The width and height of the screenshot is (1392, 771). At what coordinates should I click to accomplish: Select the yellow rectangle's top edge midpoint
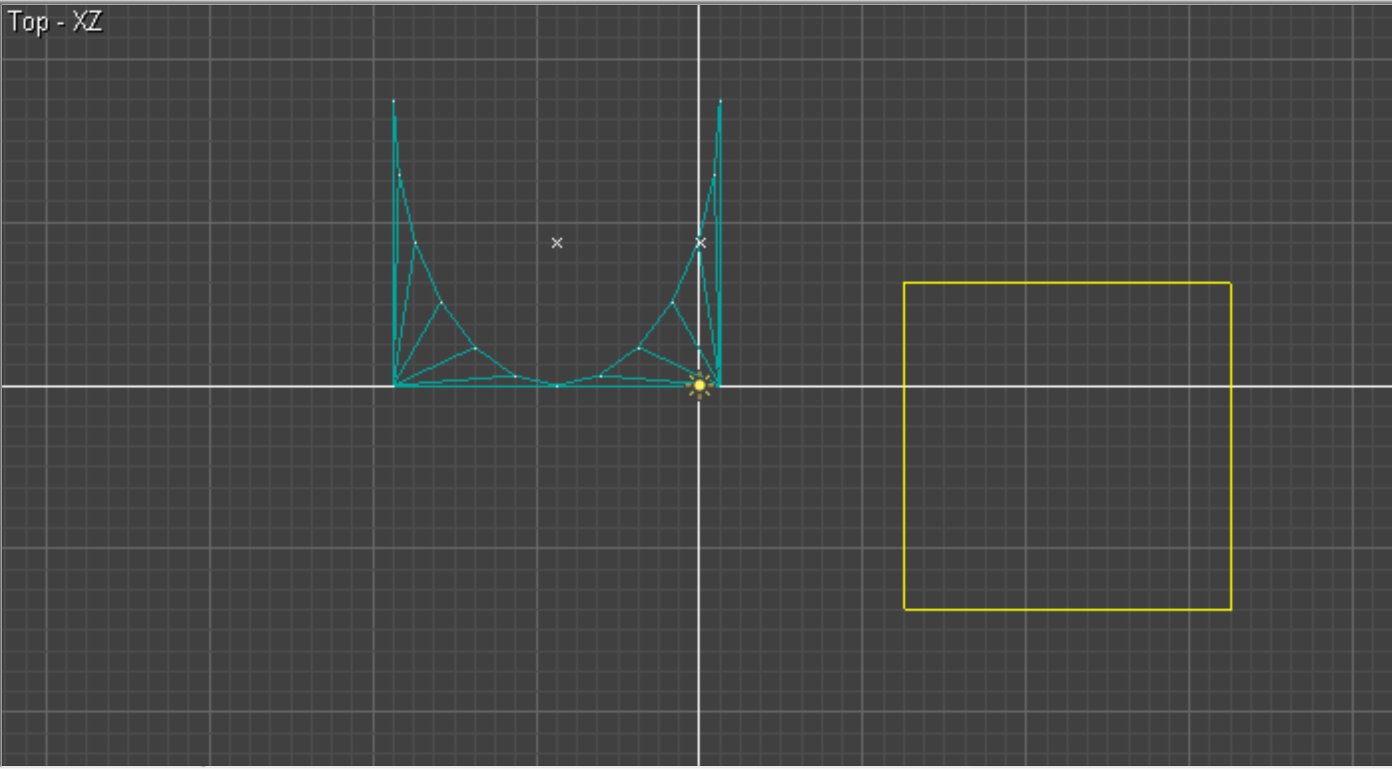coord(1067,283)
